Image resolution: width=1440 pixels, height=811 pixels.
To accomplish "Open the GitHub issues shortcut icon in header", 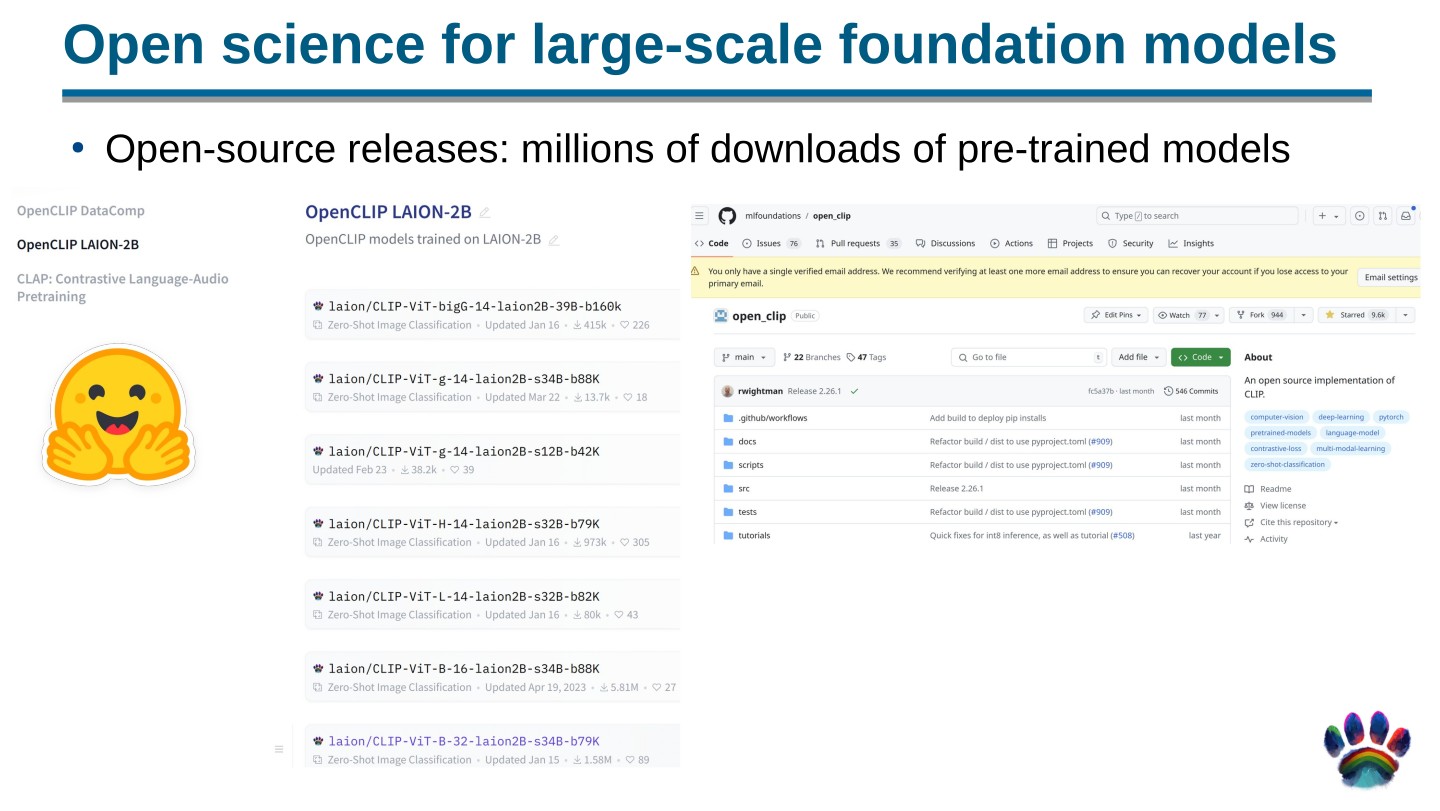I will tap(1359, 216).
